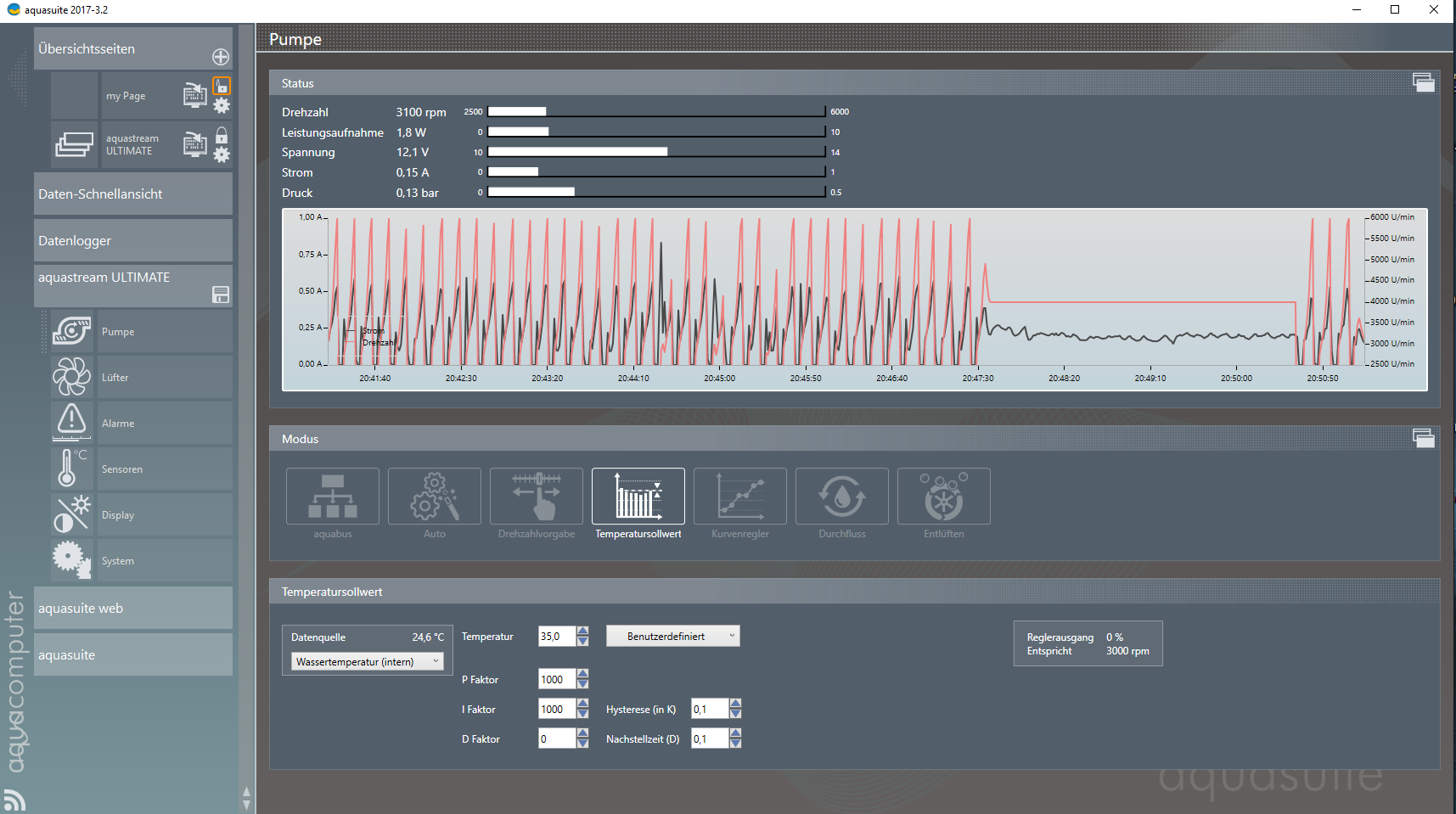Increase P Faktor with the up arrow
This screenshot has height=814, width=1456.
[582, 675]
